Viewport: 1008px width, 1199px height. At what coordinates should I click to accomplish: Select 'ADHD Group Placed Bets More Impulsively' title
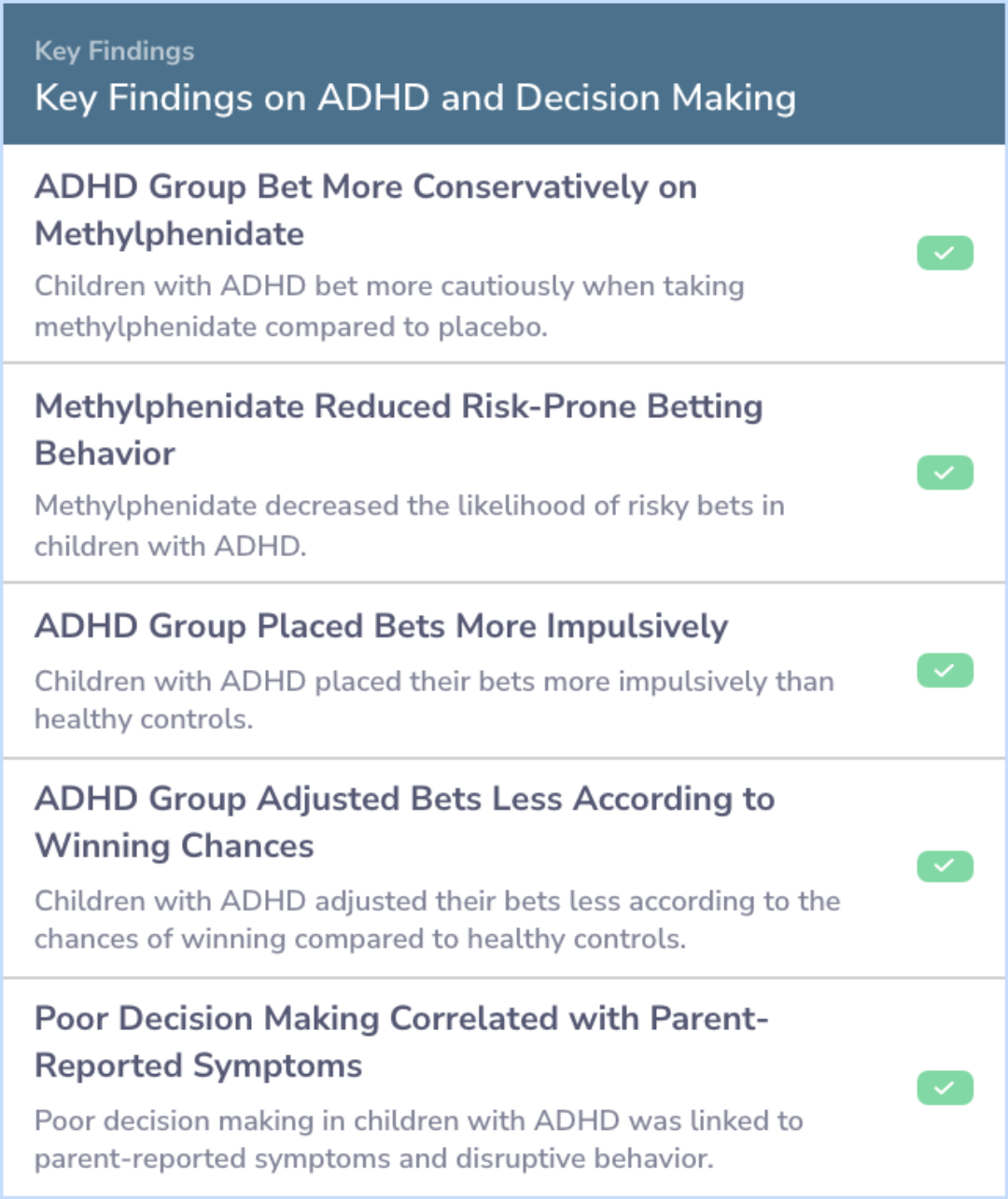(x=381, y=626)
